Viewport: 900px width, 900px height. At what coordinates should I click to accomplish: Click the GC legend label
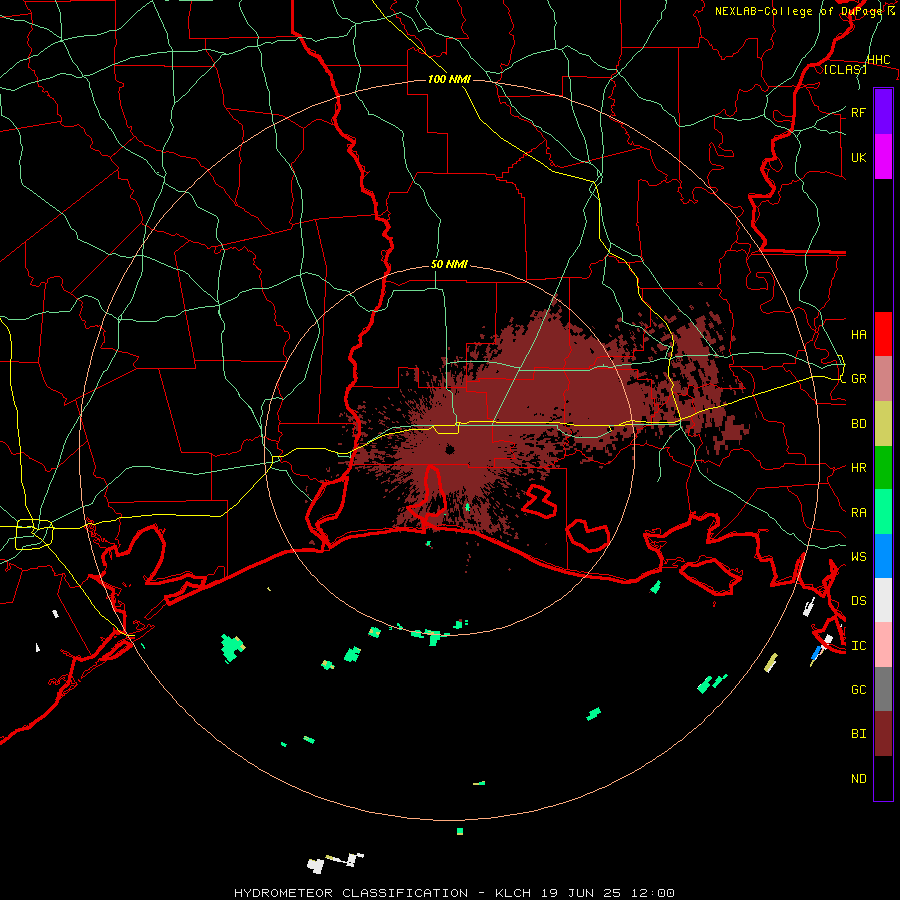[x=858, y=690]
